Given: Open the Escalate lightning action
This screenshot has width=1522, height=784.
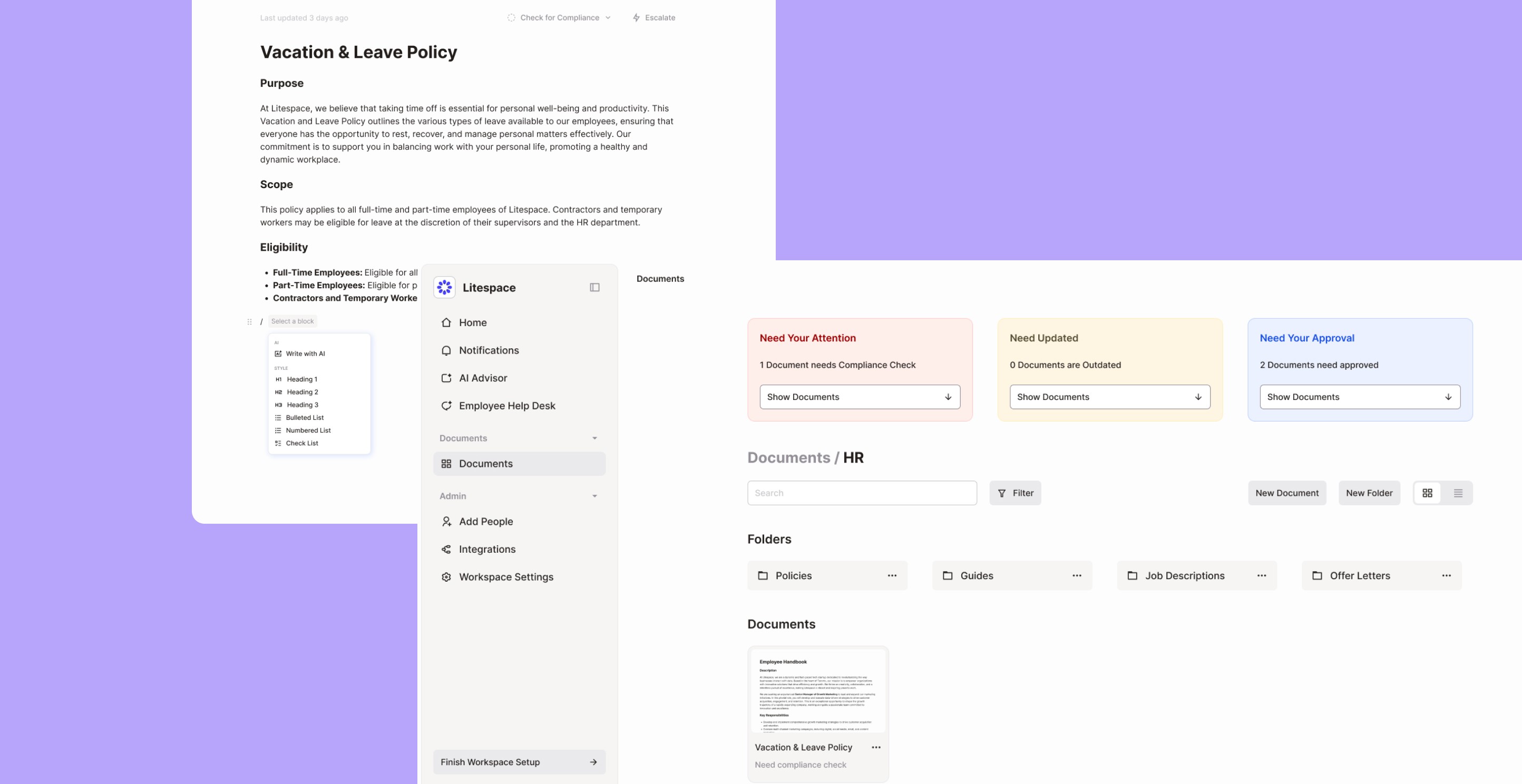Looking at the screenshot, I should (x=653, y=18).
